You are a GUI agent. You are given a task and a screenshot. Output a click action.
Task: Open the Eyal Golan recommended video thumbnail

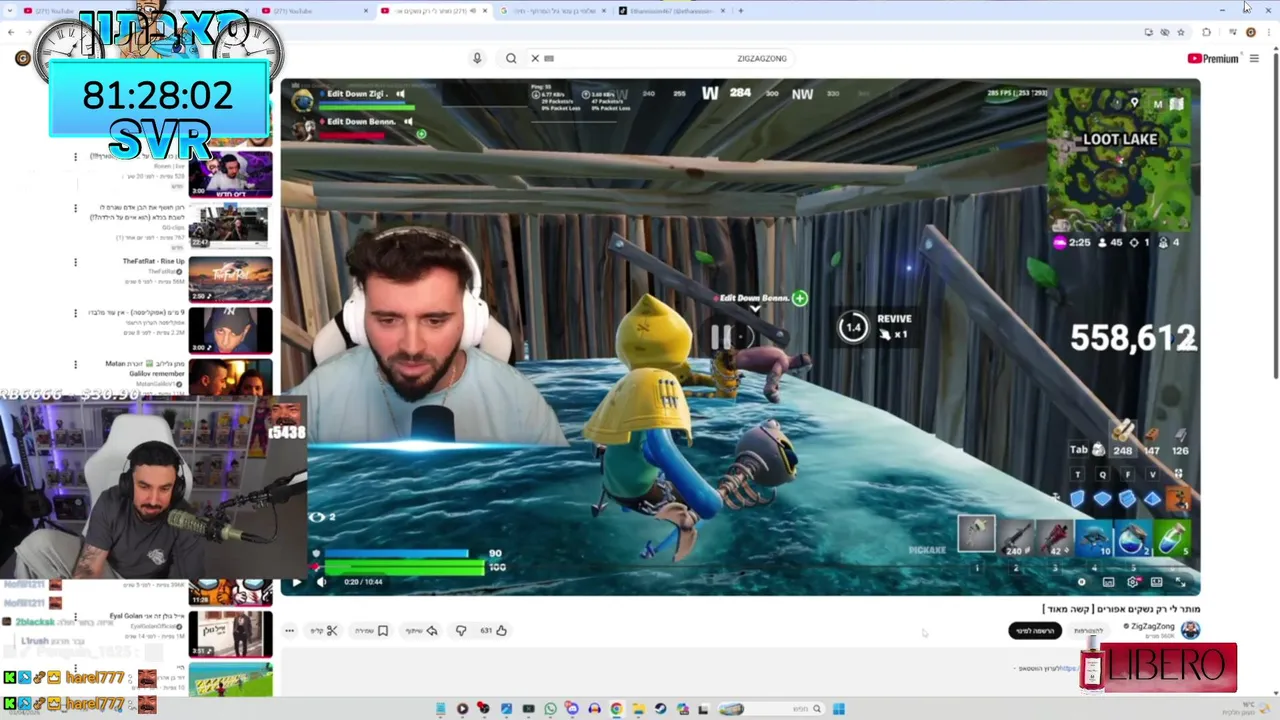tap(230, 634)
